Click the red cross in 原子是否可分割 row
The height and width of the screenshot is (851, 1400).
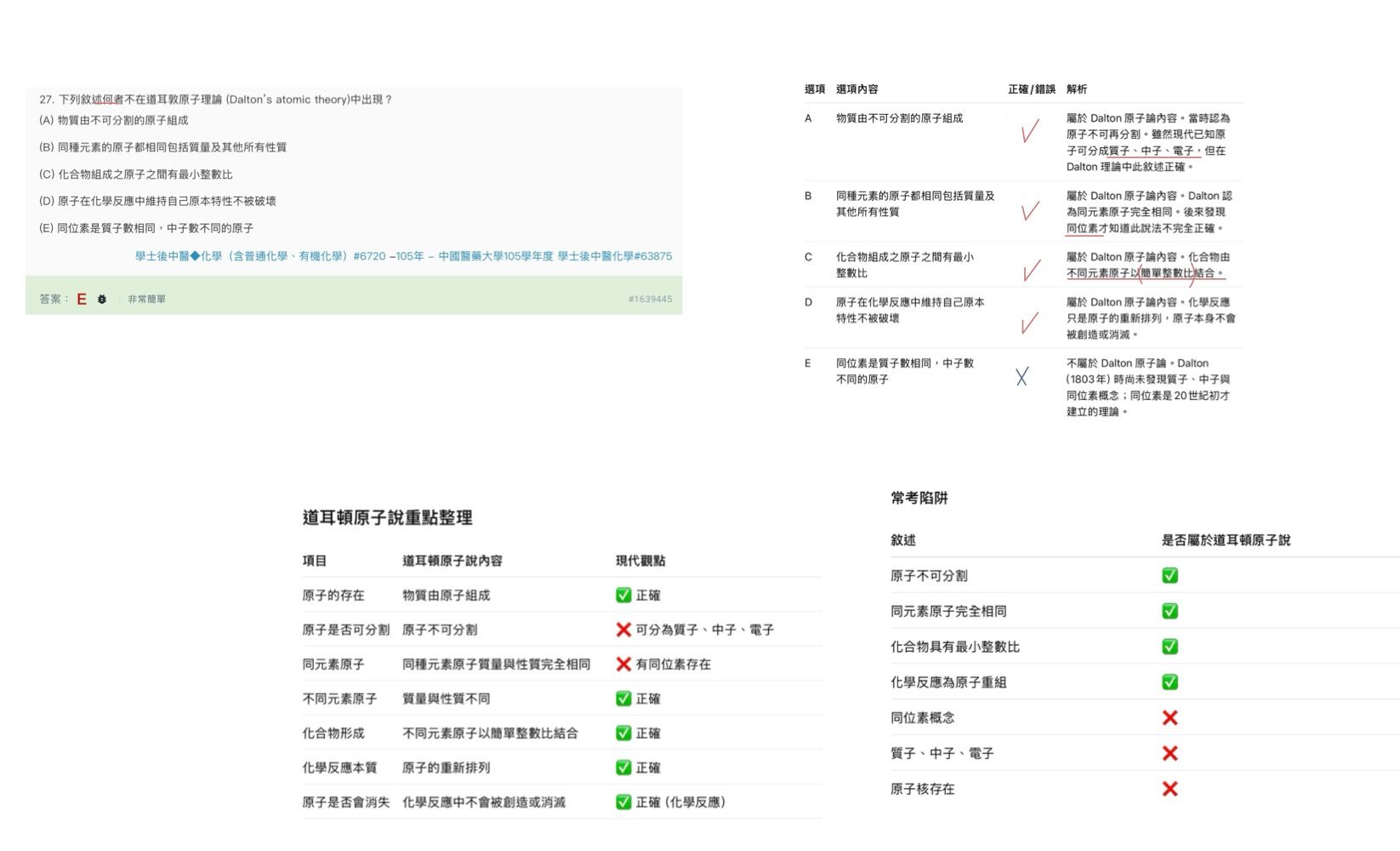(x=623, y=630)
